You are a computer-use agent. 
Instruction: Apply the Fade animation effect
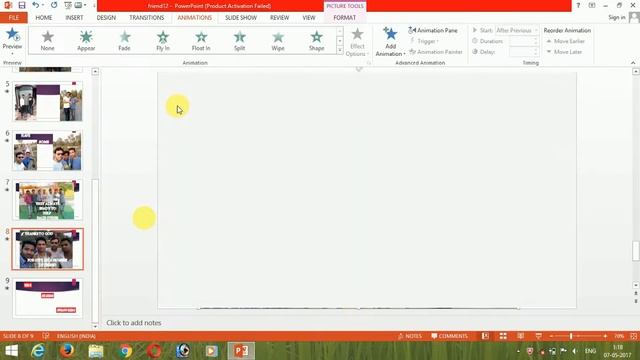(x=124, y=40)
